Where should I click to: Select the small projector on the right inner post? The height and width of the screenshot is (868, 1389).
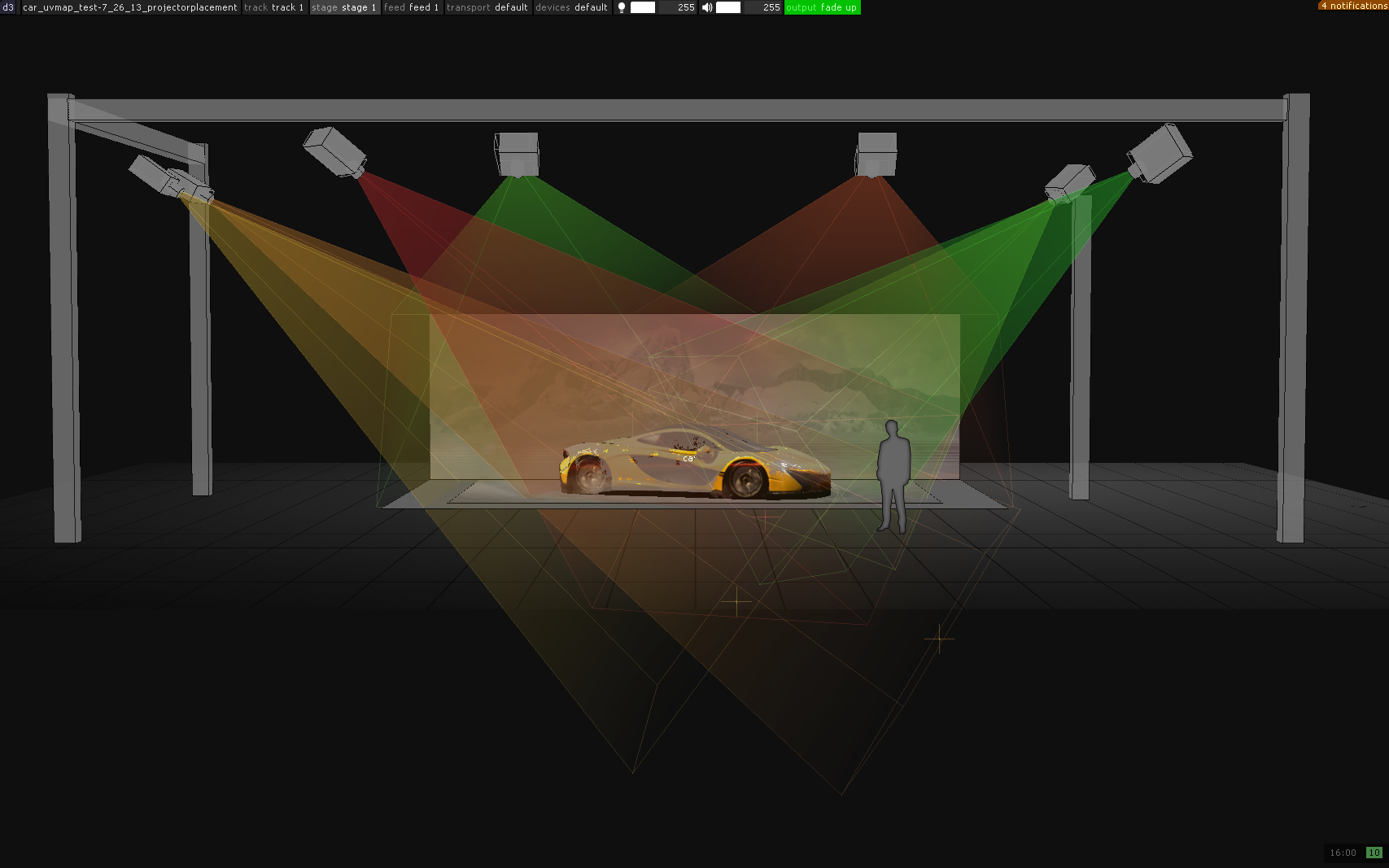click(x=1069, y=184)
